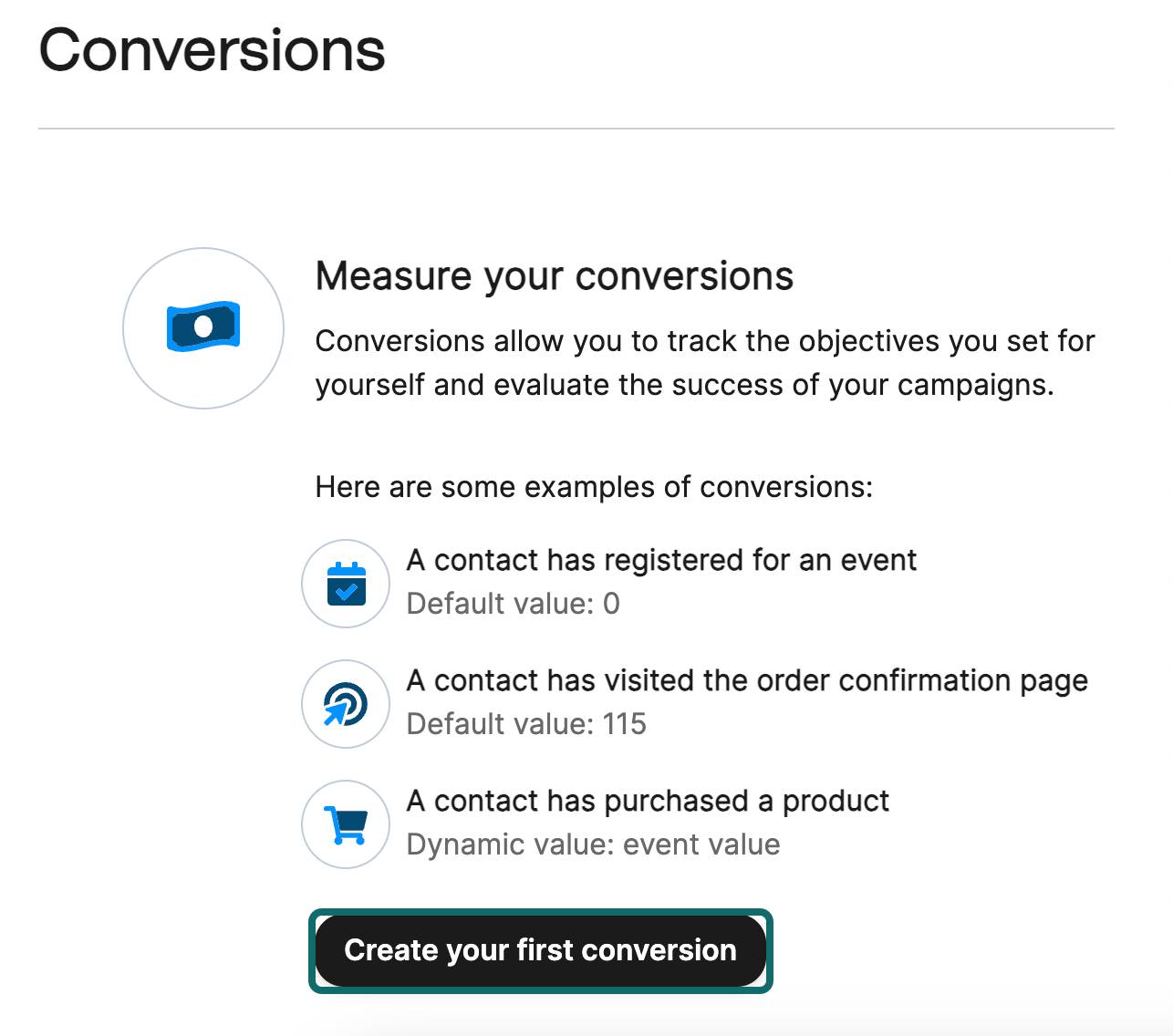Select 'A contact has purchased a product'
The width and height of the screenshot is (1173, 1036).
coord(648,801)
